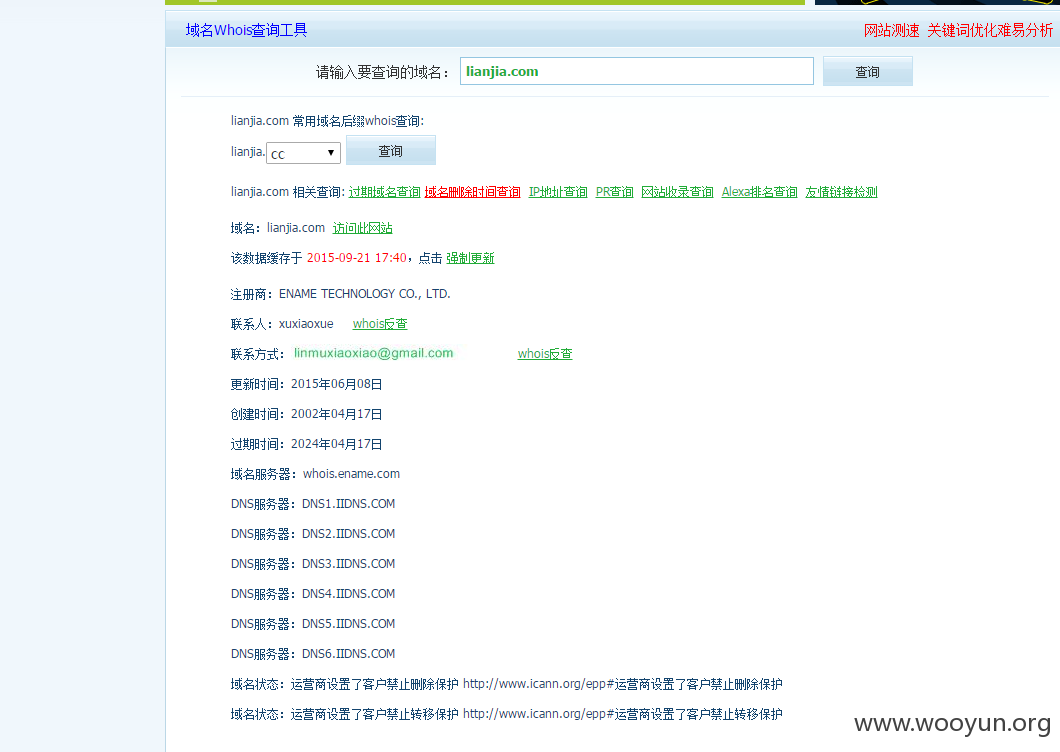This screenshot has height=752, width=1060.
Task: Open the PR查询 link
Action: pyautogui.click(x=614, y=192)
